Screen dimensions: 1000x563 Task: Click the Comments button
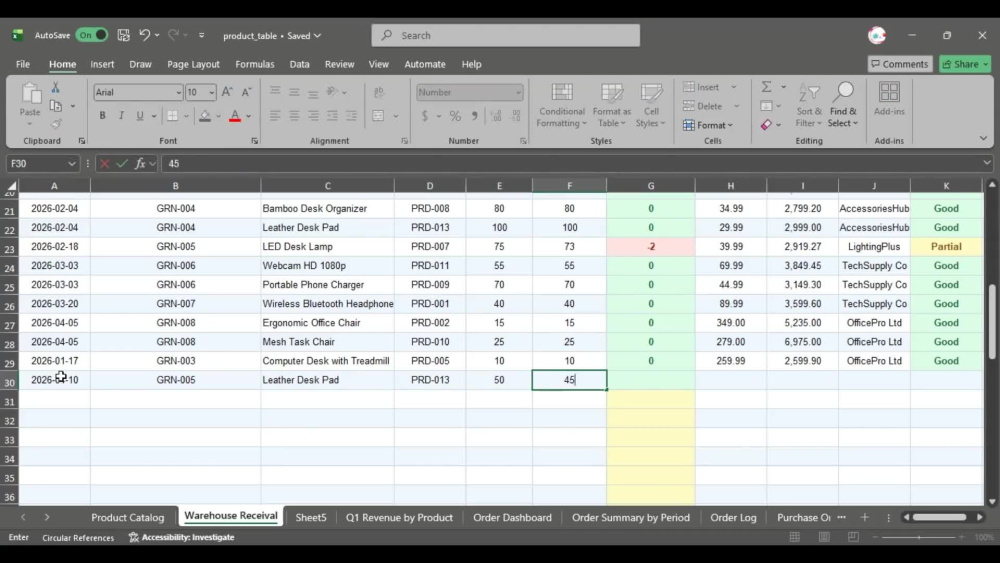click(900, 64)
